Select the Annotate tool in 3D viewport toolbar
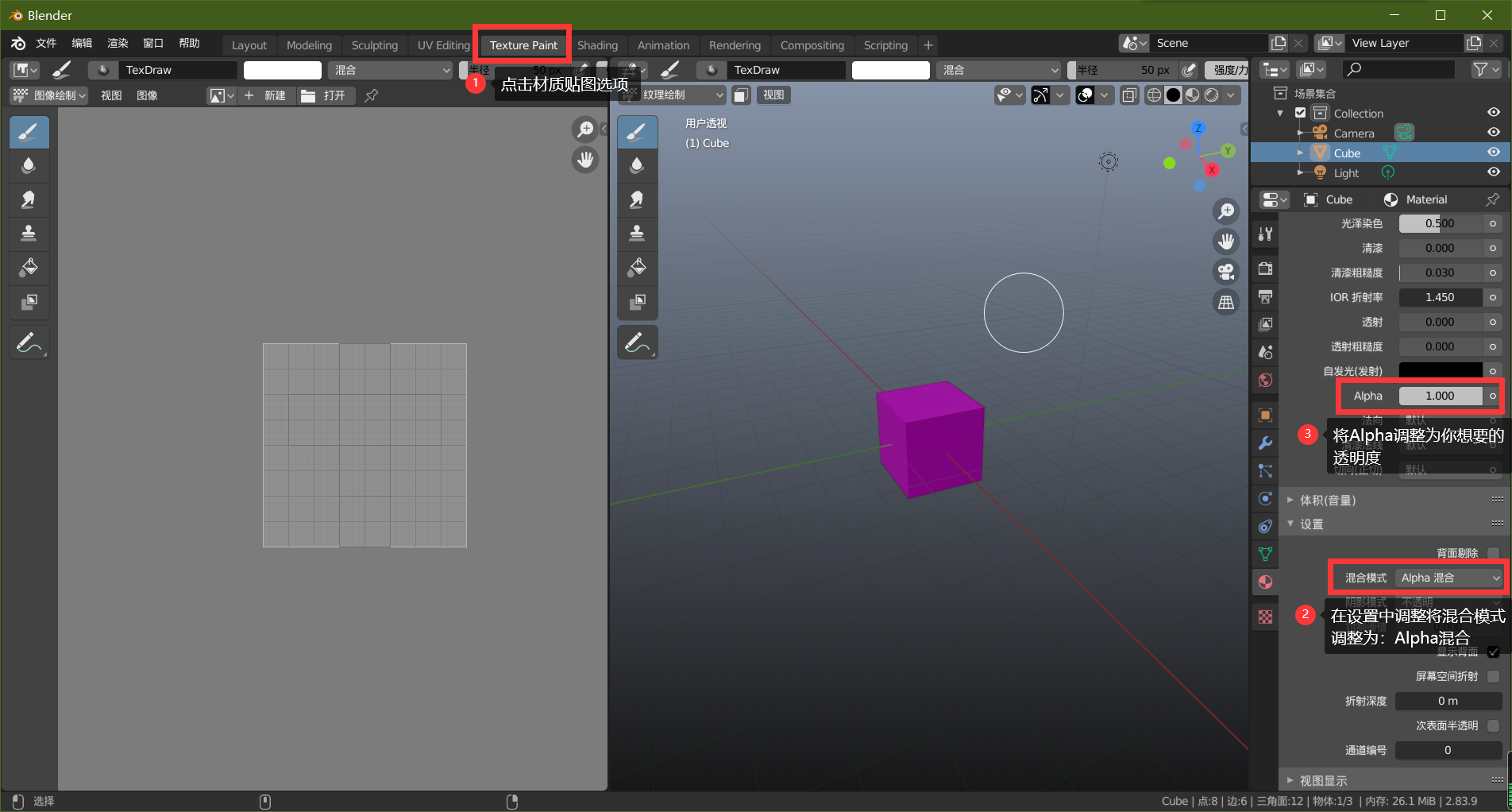1512x812 pixels. click(637, 342)
